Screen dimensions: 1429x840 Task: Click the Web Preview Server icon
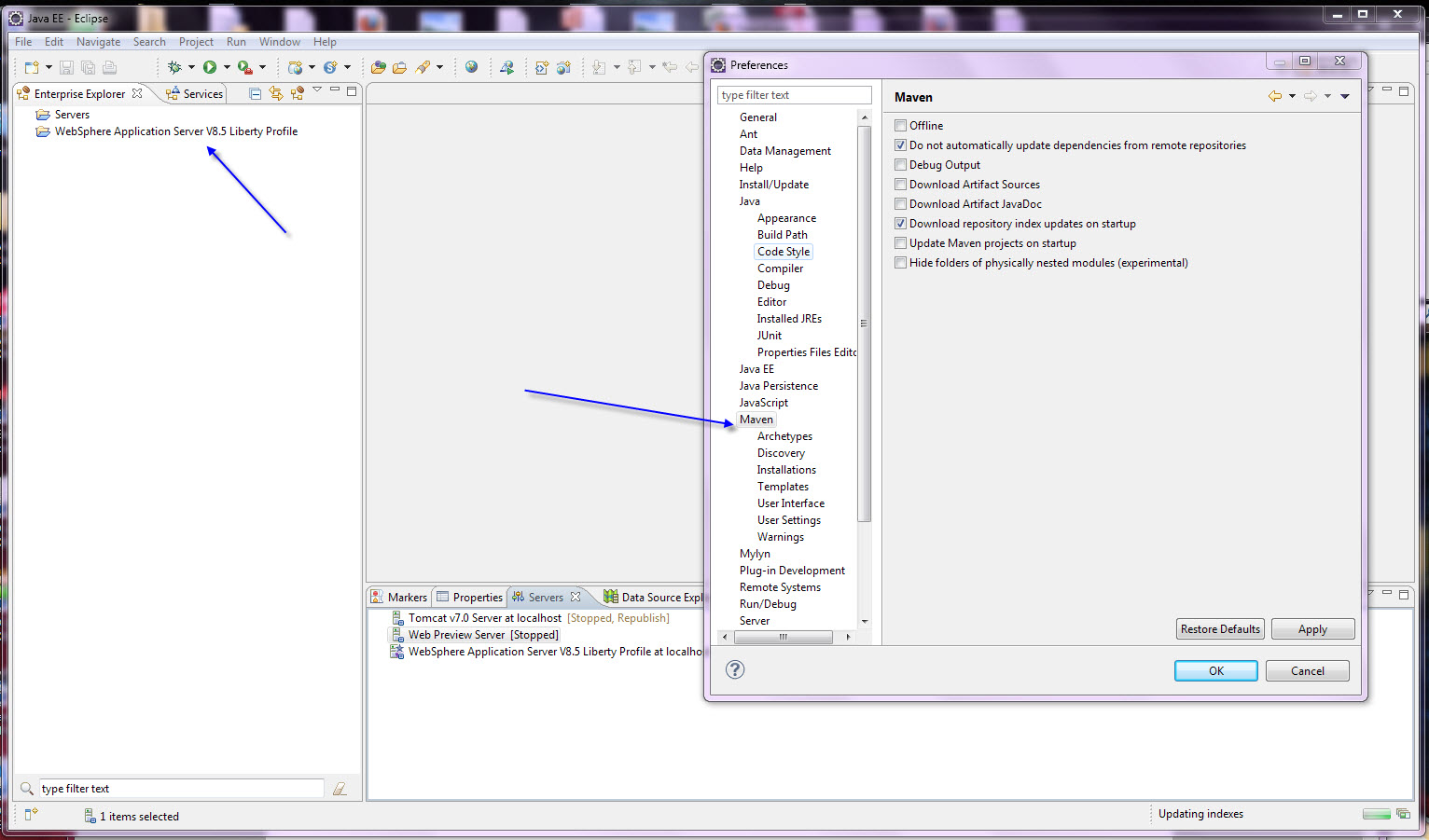[397, 635]
